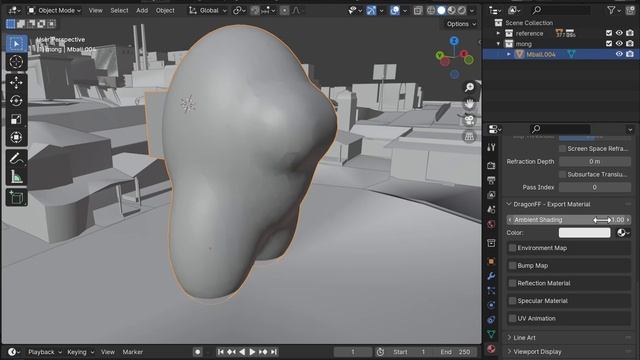This screenshot has width=640, height=360.
Task: Hide Mball.004 with its eye icon
Action: pos(619,54)
